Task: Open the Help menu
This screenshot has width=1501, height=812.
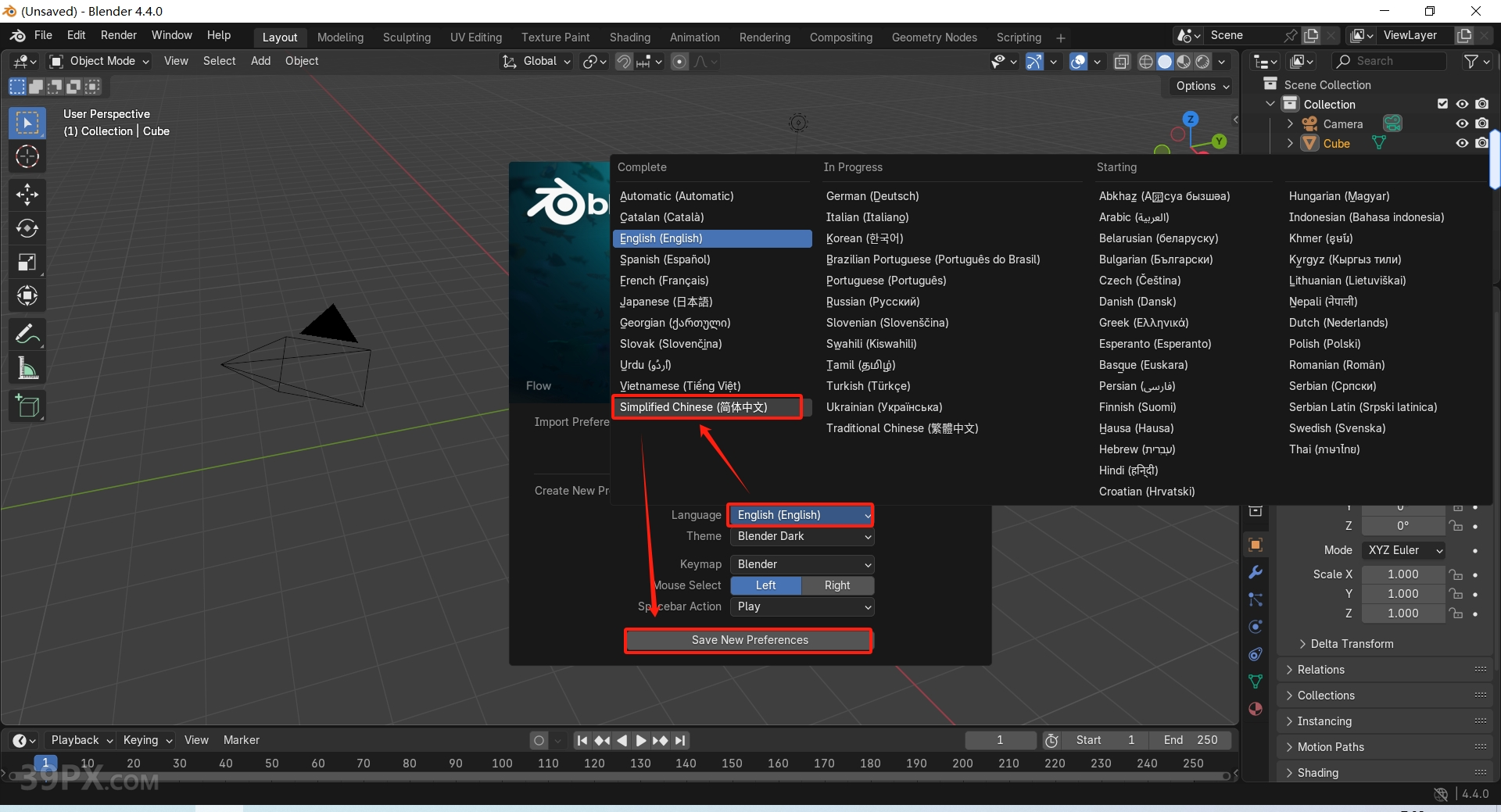Action: [x=219, y=34]
